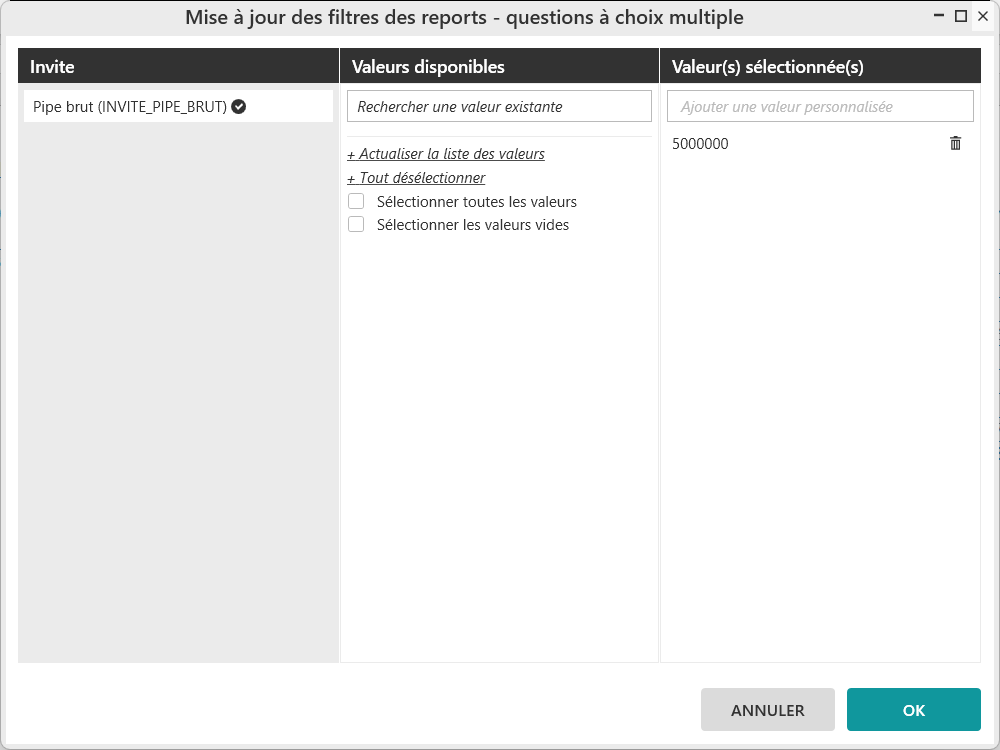Click the 'Valeurs disponibles' column header

coord(428,67)
